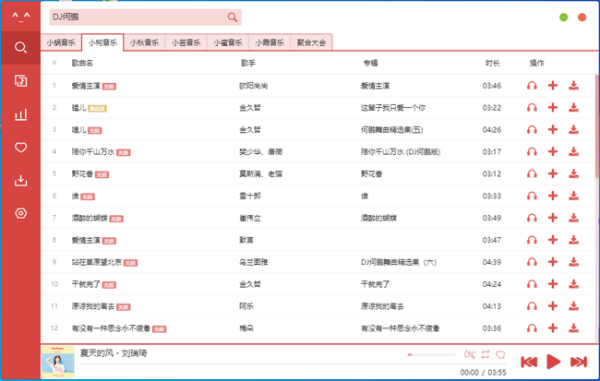600x381 pixels.
Task: Play the current song 夏天的风
Action: (553, 361)
